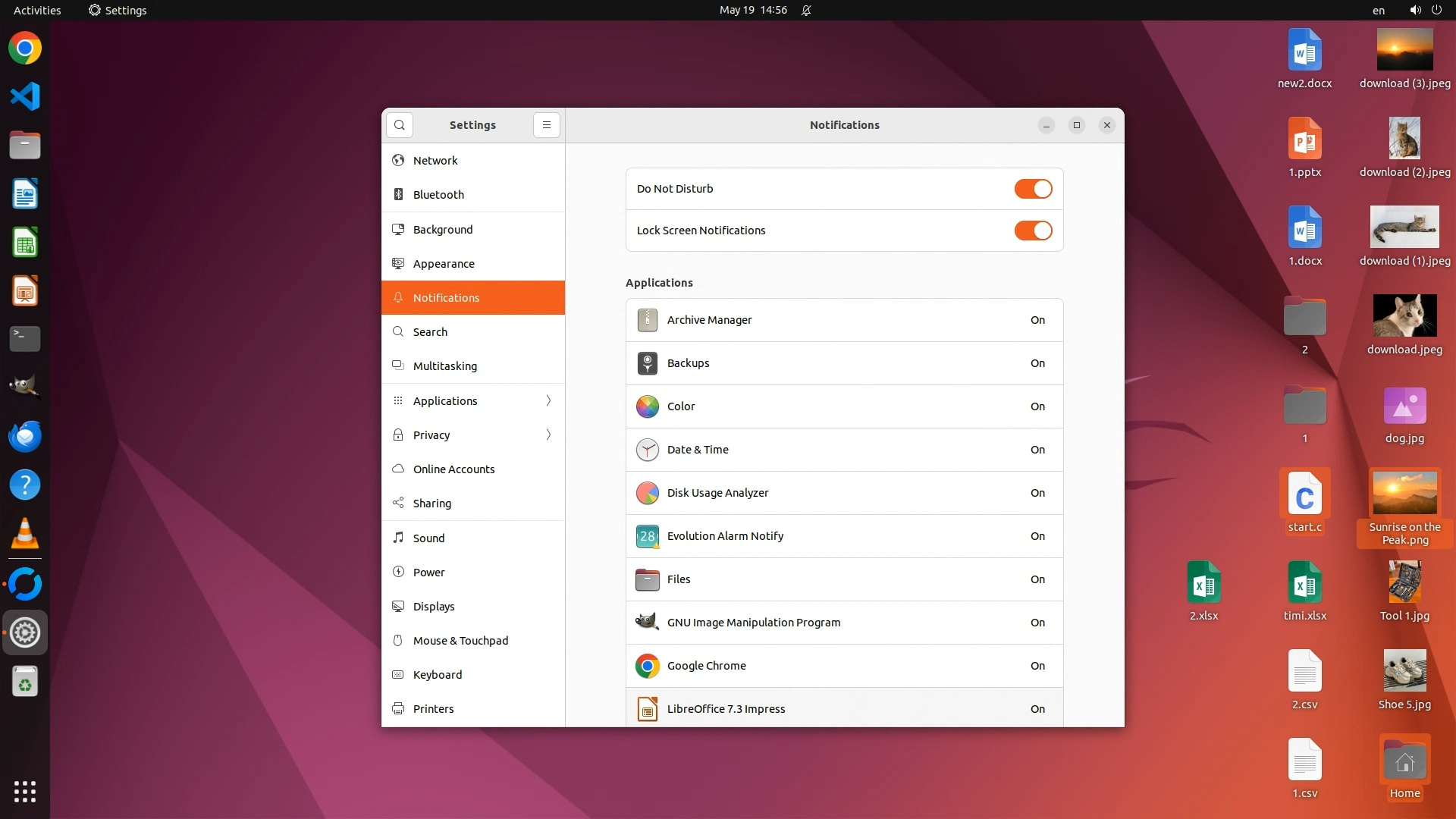Go to Sound settings panel

pos(428,538)
